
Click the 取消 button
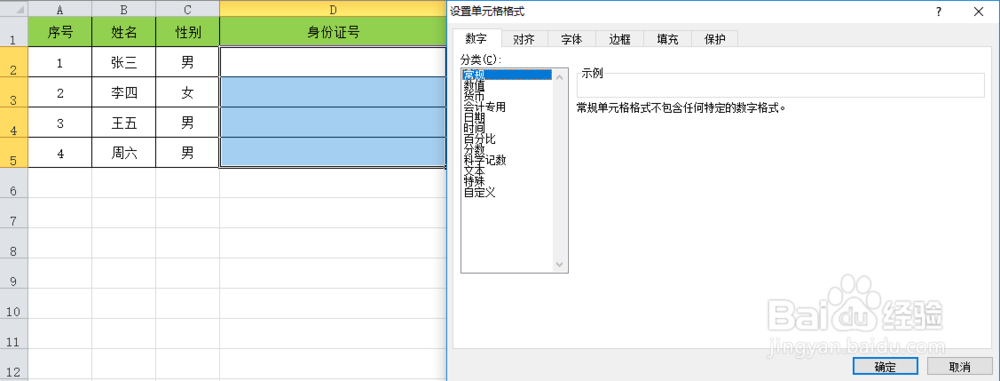[959, 366]
